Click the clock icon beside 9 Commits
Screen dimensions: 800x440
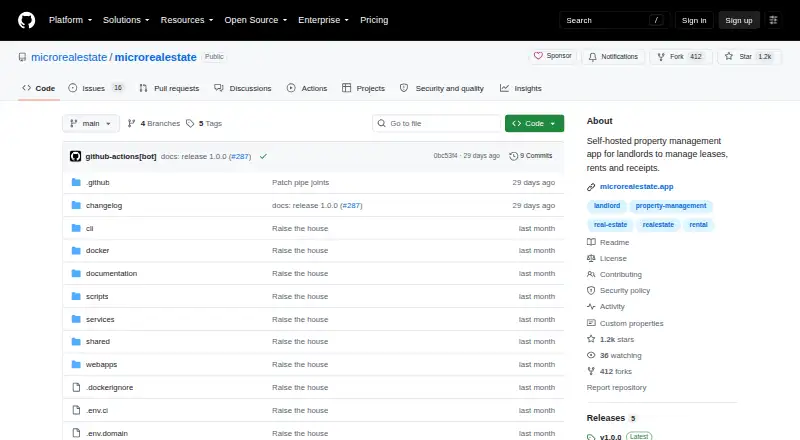(x=513, y=156)
